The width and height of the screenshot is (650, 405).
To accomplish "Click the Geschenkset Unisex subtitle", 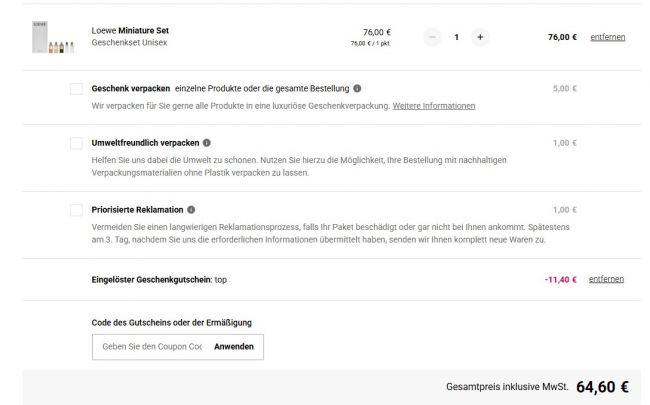I will click(x=129, y=43).
